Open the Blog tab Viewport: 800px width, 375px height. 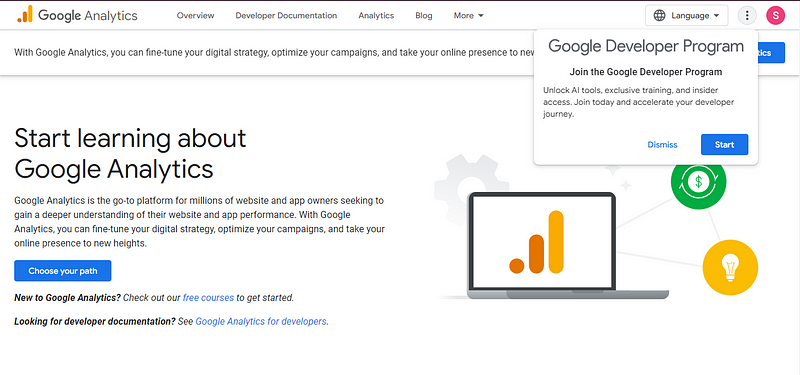click(x=423, y=16)
